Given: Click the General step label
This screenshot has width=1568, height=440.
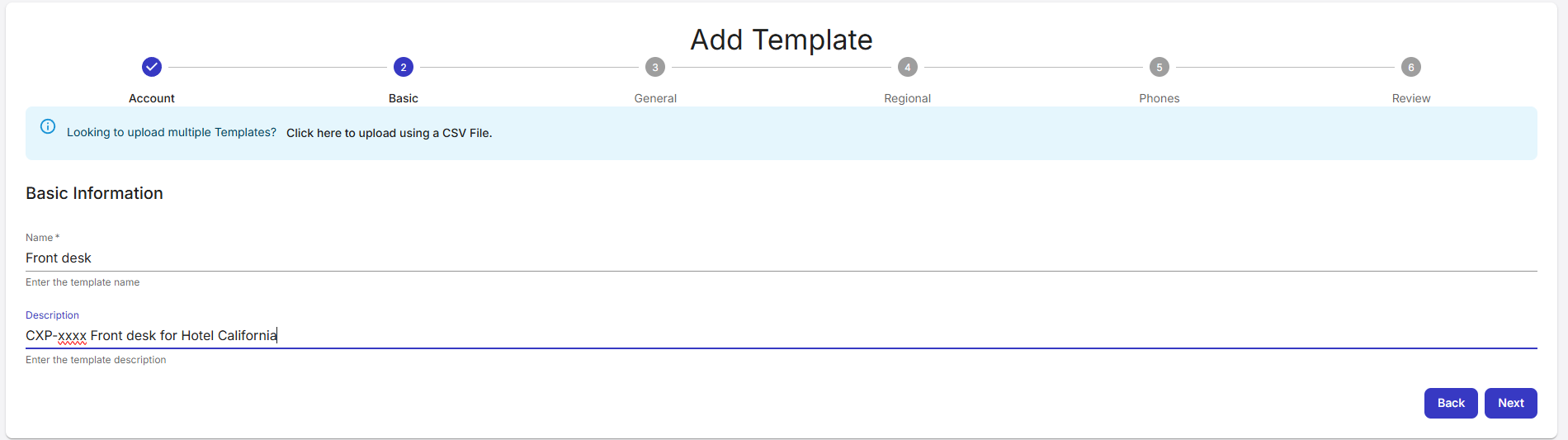Looking at the screenshot, I should click(655, 98).
